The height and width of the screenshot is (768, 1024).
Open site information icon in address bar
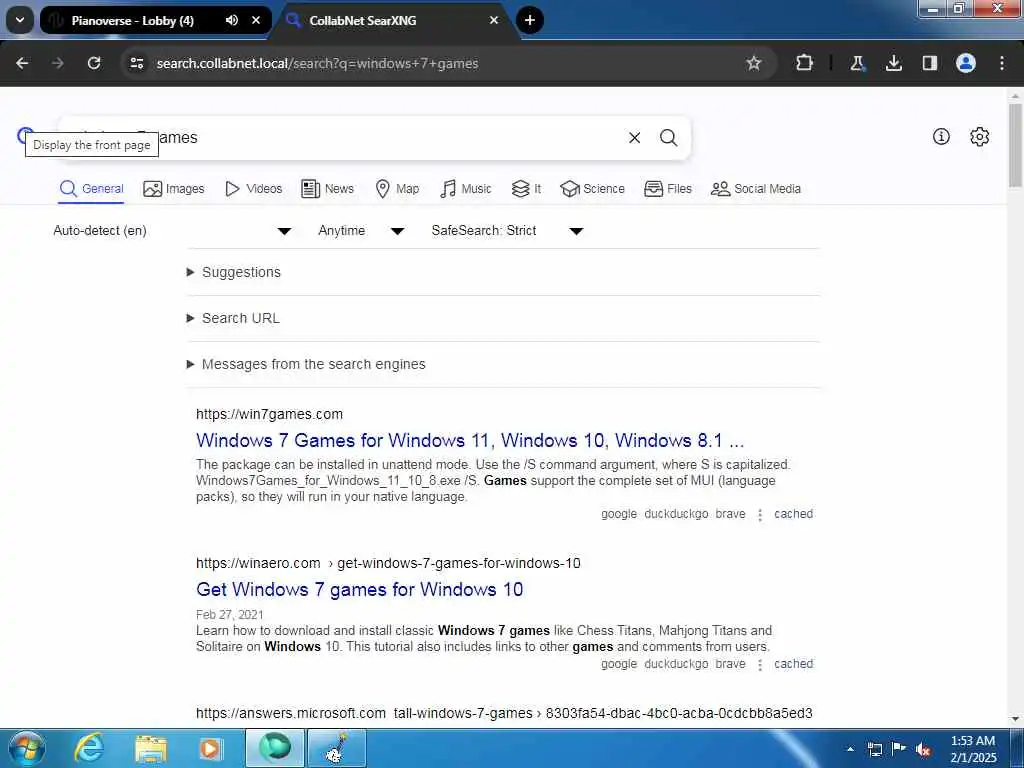click(136, 63)
